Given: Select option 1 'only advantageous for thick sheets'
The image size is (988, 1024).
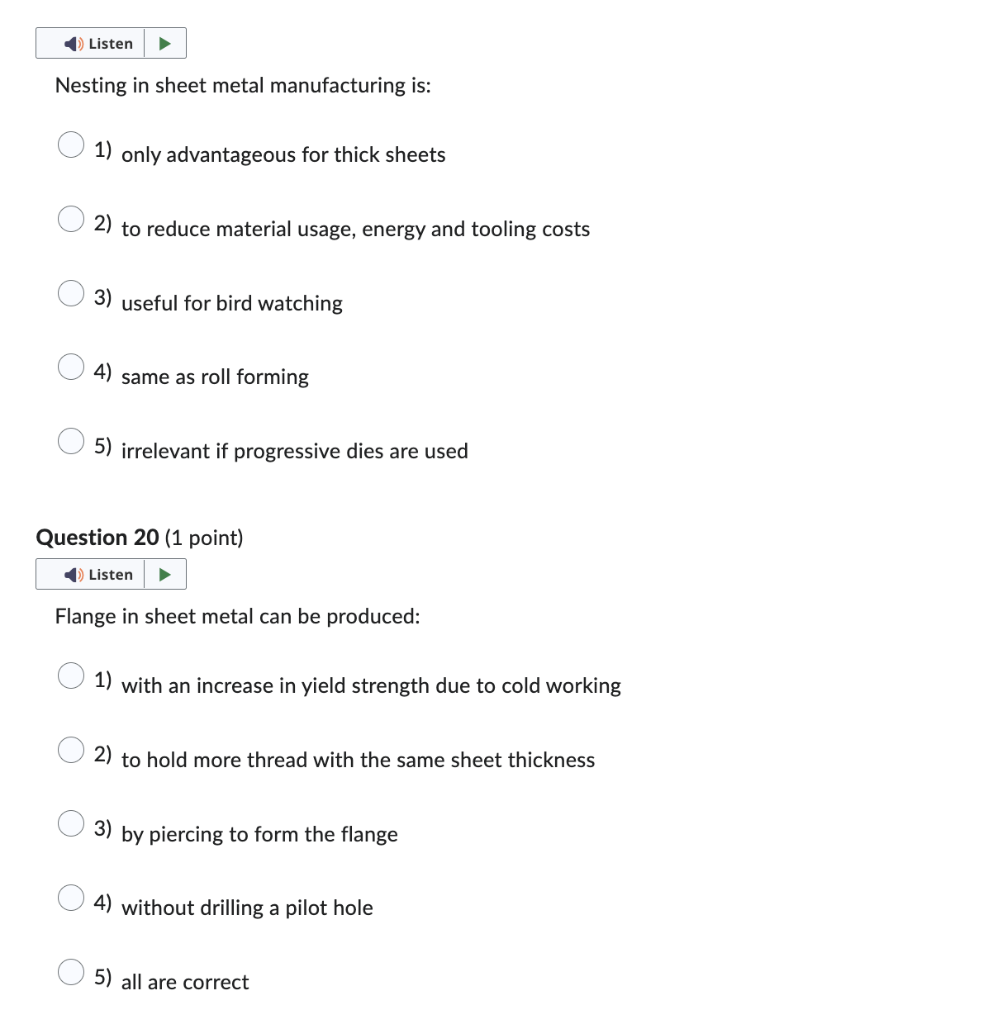Looking at the screenshot, I should point(70,145).
